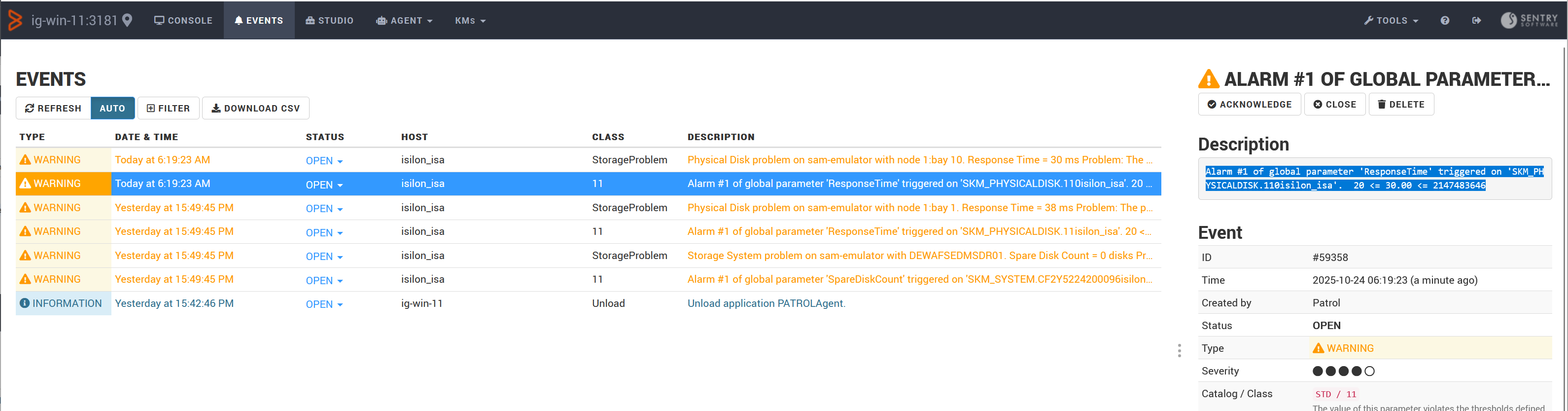Click the information icon in the Unload row
The height and width of the screenshot is (411, 1568).
pos(24,303)
